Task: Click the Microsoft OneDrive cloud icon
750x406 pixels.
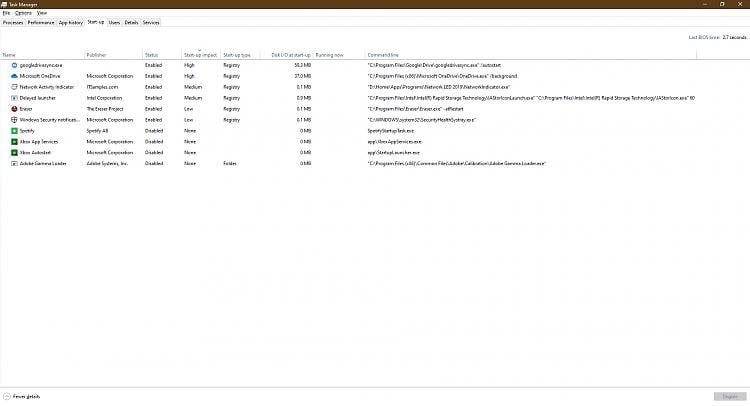Action: point(14,76)
